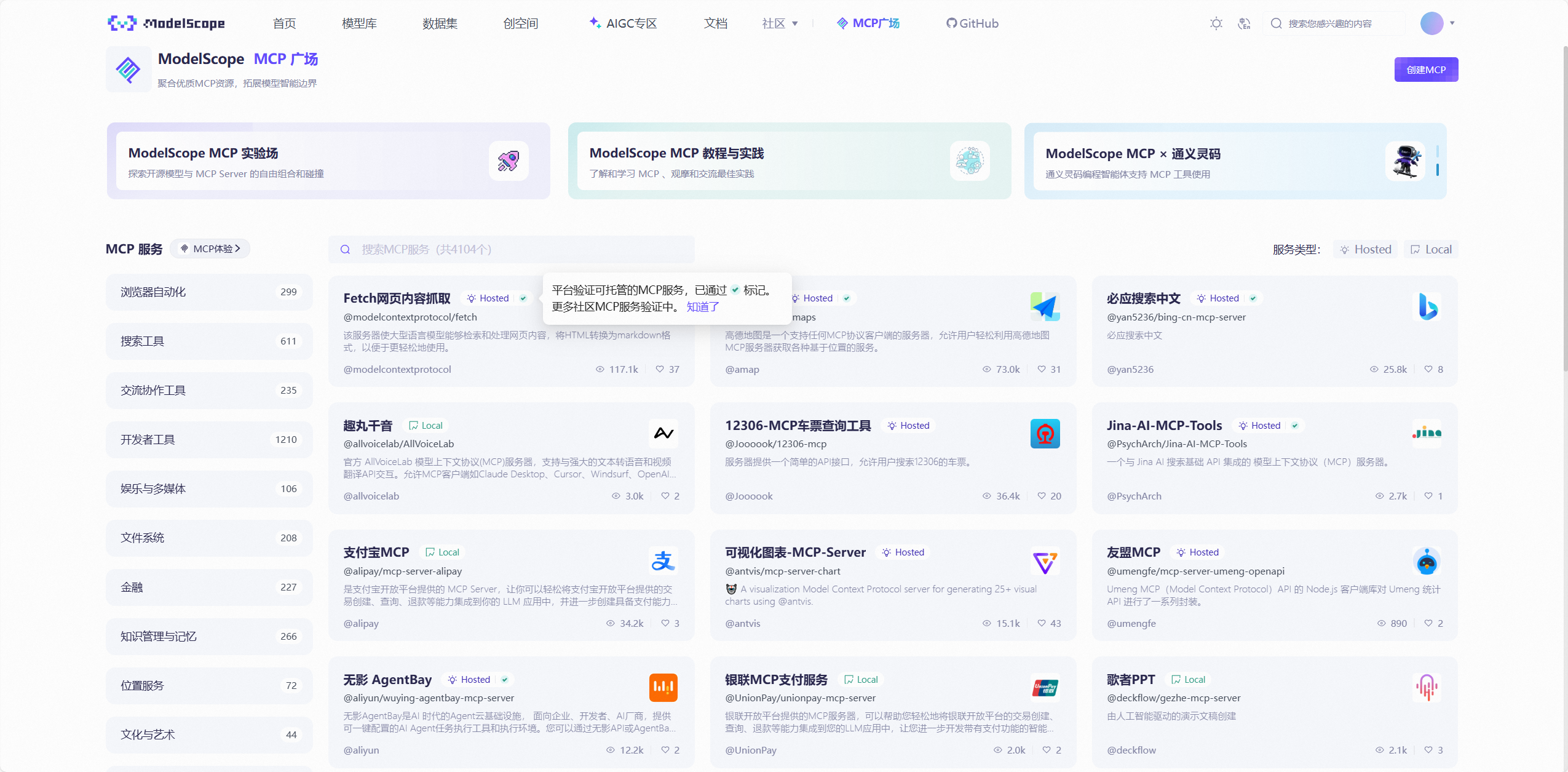Toggle the light/dark theme sun icon
The image size is (1568, 772).
(x=1216, y=23)
